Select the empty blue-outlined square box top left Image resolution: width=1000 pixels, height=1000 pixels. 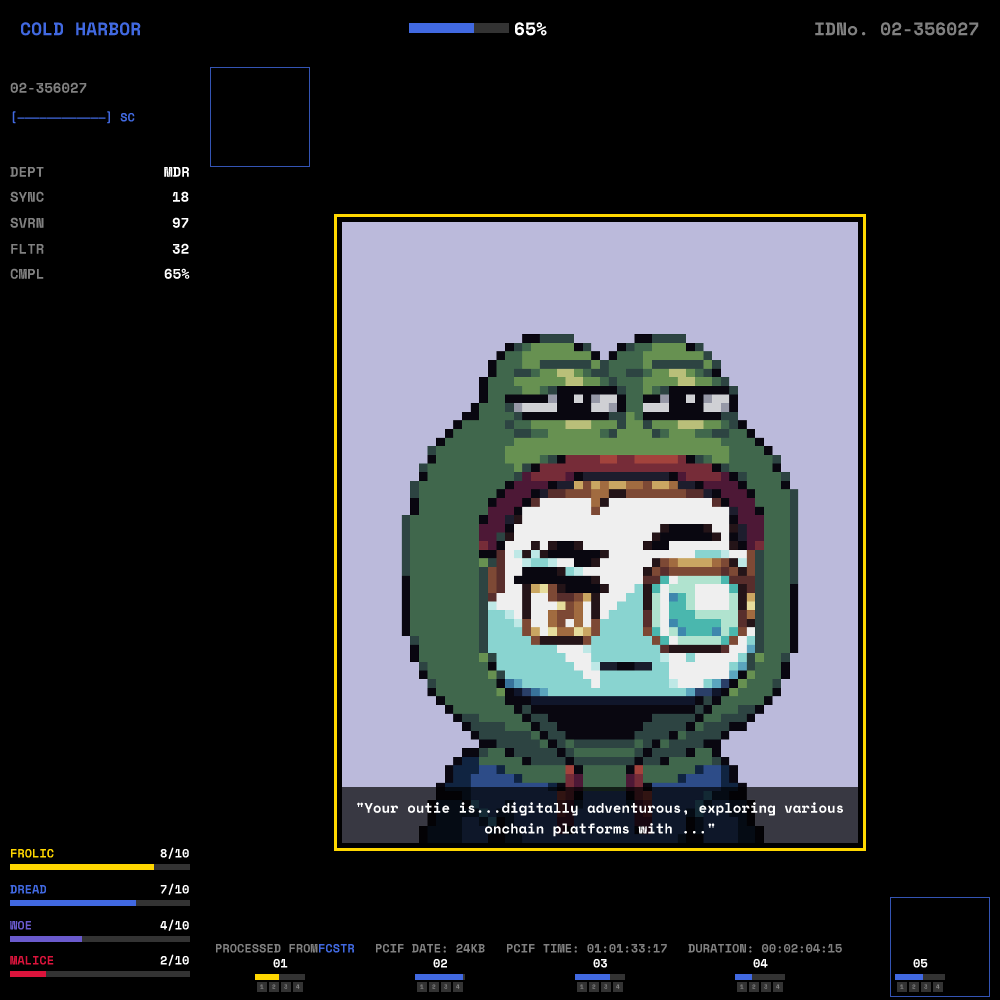pos(260,117)
